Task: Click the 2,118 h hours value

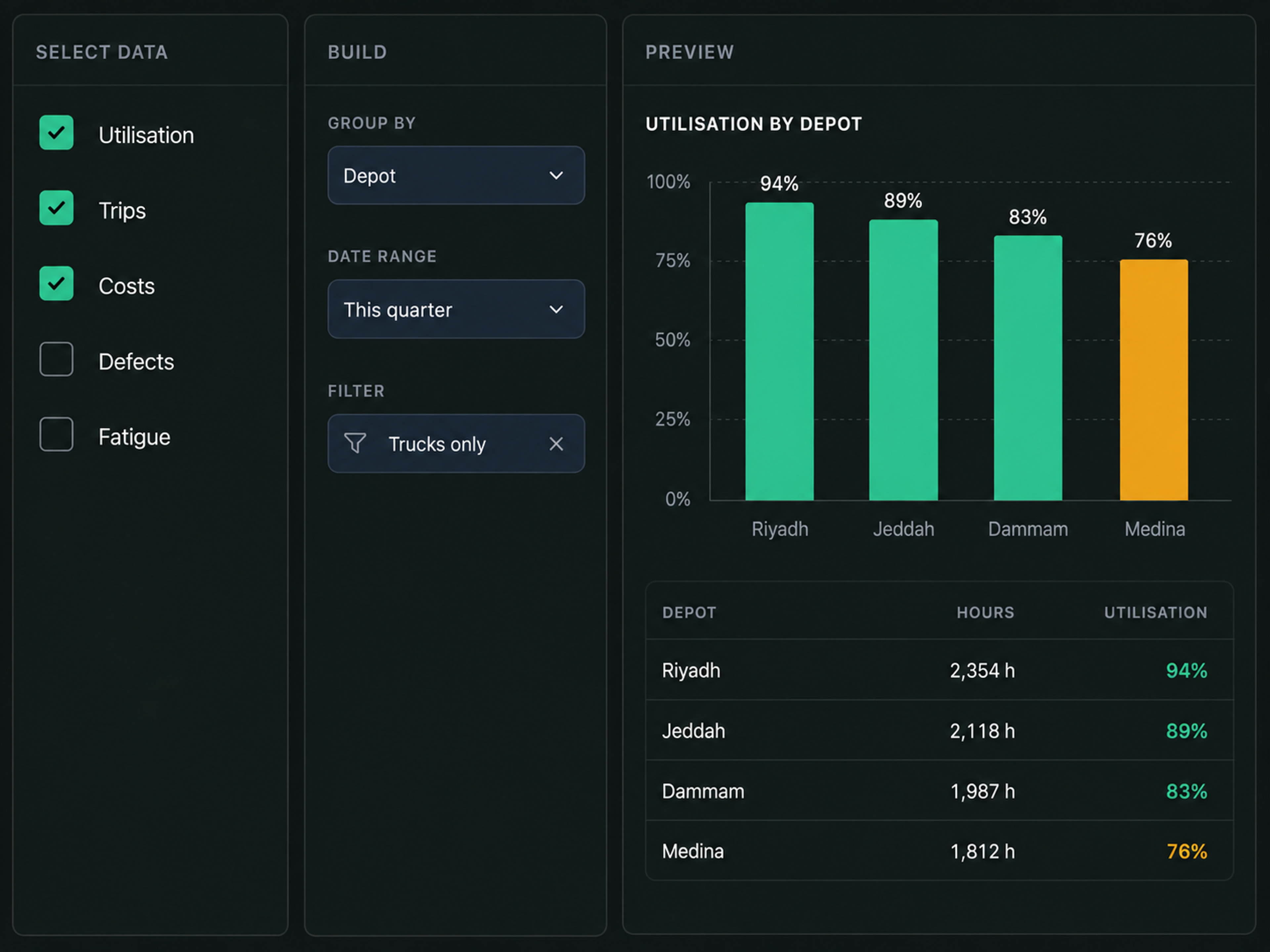Action: (x=982, y=731)
